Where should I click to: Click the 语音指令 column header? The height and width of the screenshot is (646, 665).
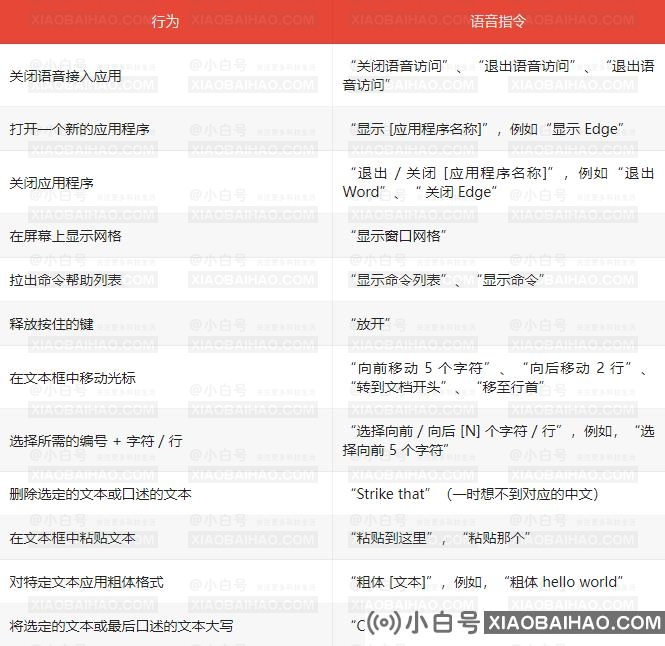498,21
